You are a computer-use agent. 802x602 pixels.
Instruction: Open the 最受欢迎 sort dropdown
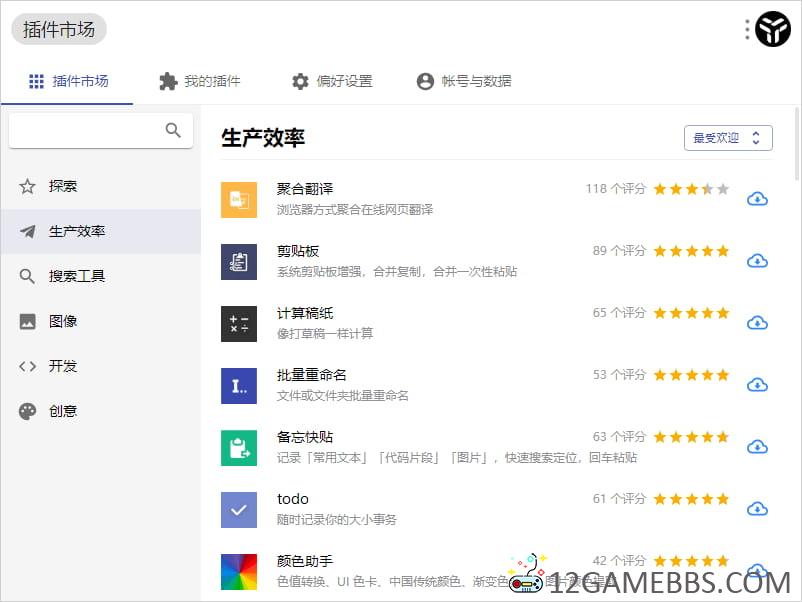[727, 138]
